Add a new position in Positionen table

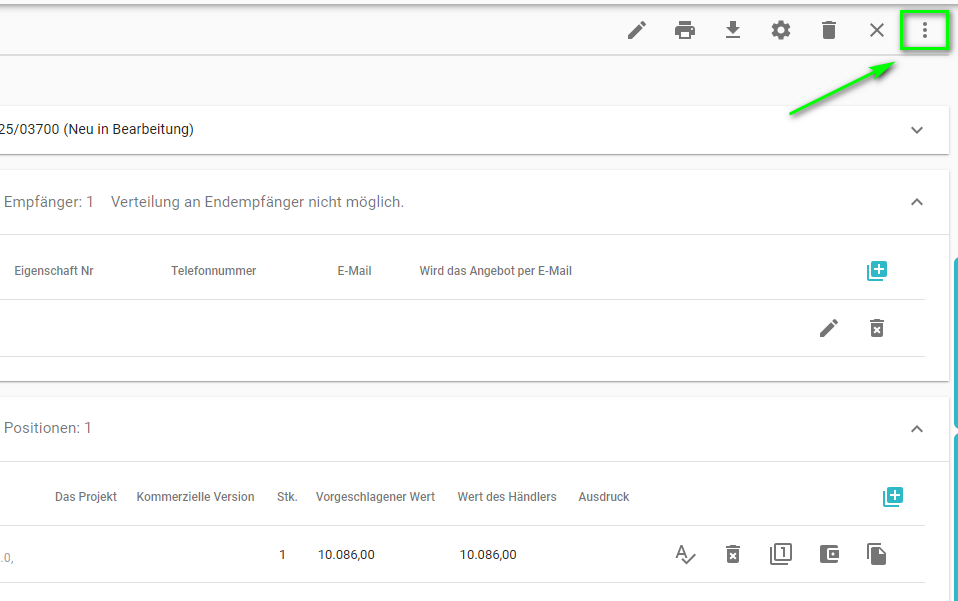point(893,497)
